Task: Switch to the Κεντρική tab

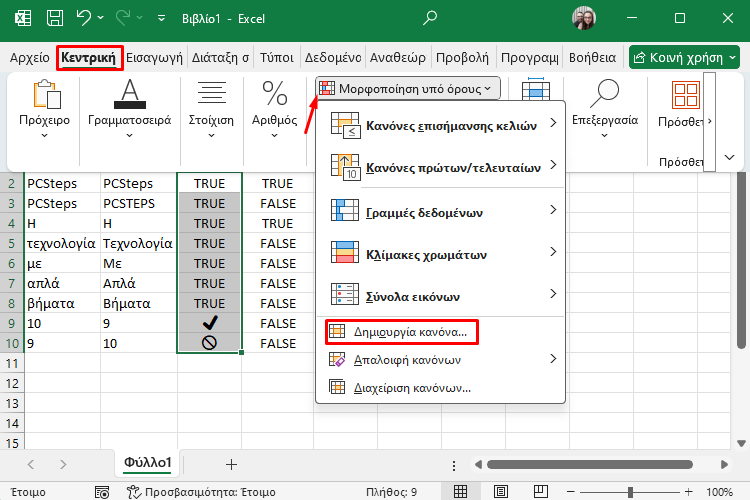Action: click(89, 58)
